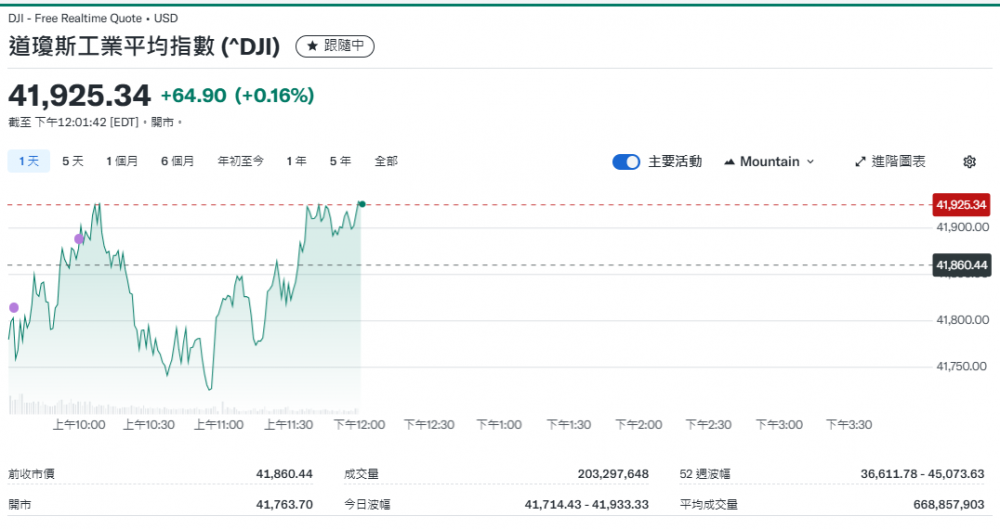Screen dimensions: 1000x529
Task: Click the green current price dot on the chart line
Action: tap(361, 204)
